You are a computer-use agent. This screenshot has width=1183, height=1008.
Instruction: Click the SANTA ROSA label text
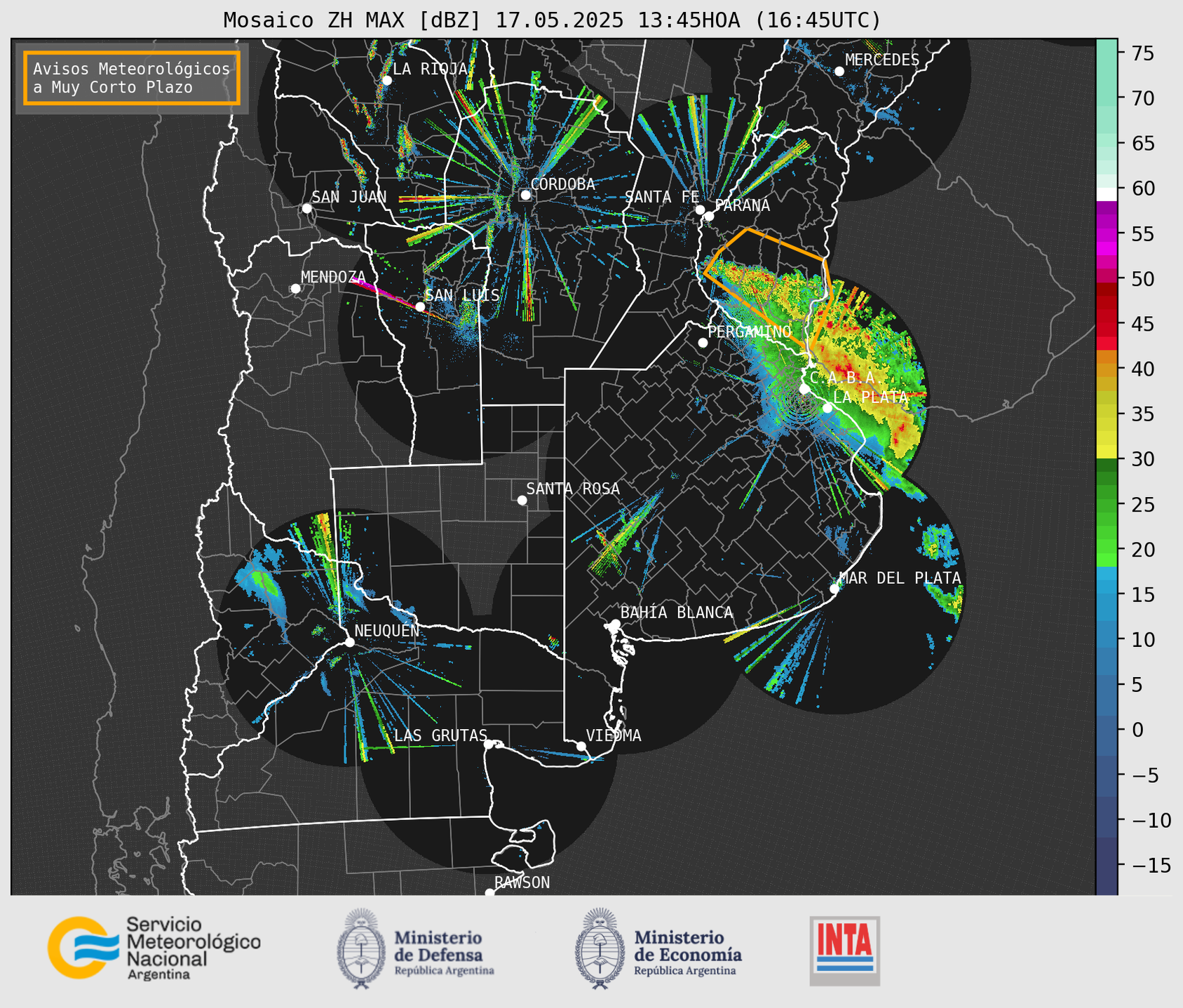pos(574,489)
